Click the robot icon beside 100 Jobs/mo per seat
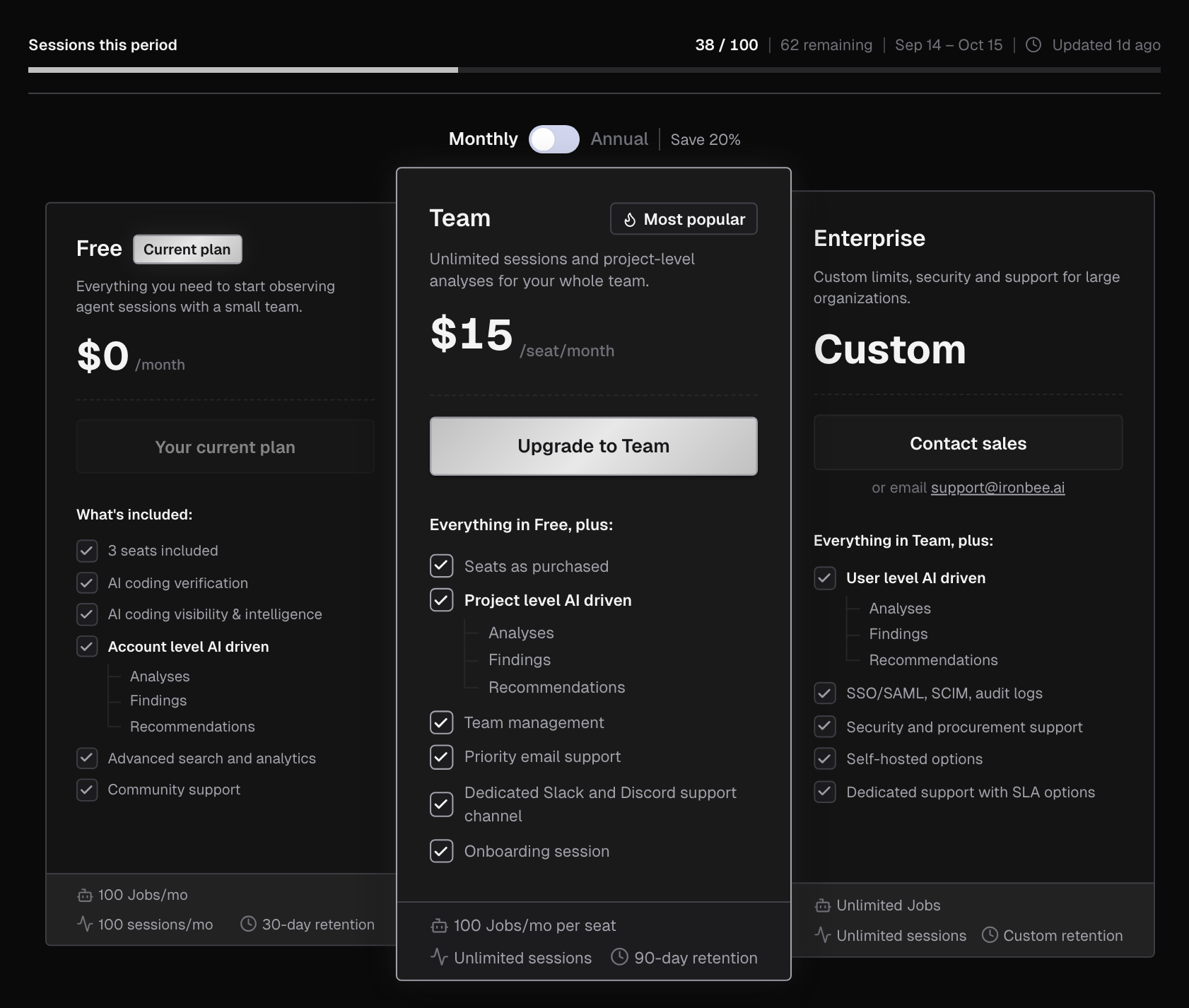The height and width of the screenshot is (1008, 1189). click(x=439, y=926)
